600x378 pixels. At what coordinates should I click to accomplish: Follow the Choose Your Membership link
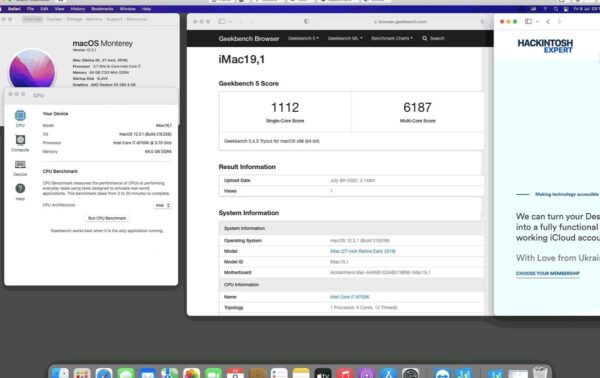click(x=548, y=273)
